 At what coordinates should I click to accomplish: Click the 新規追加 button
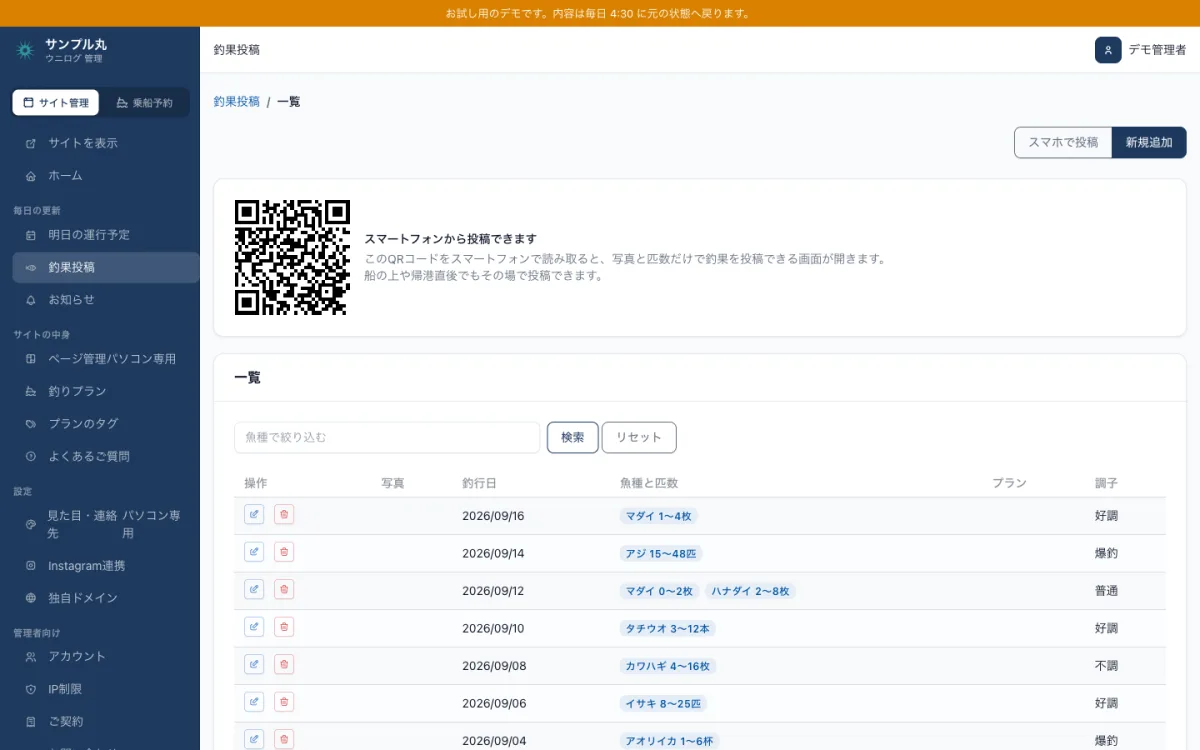[x=1149, y=142]
